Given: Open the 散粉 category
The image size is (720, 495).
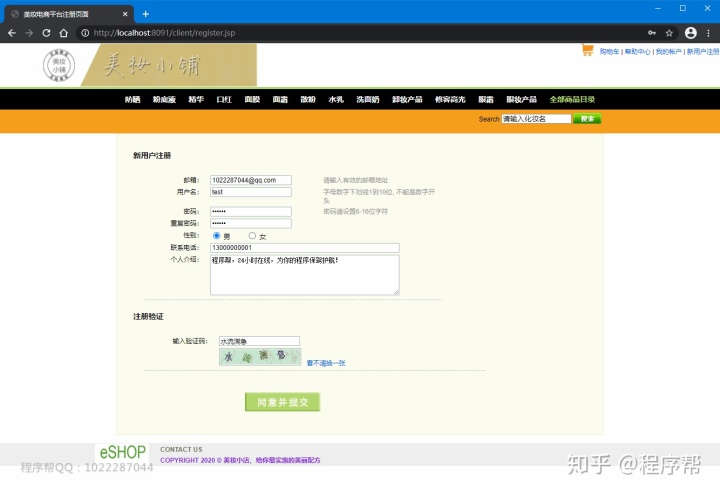Looking at the screenshot, I should pos(308,99).
